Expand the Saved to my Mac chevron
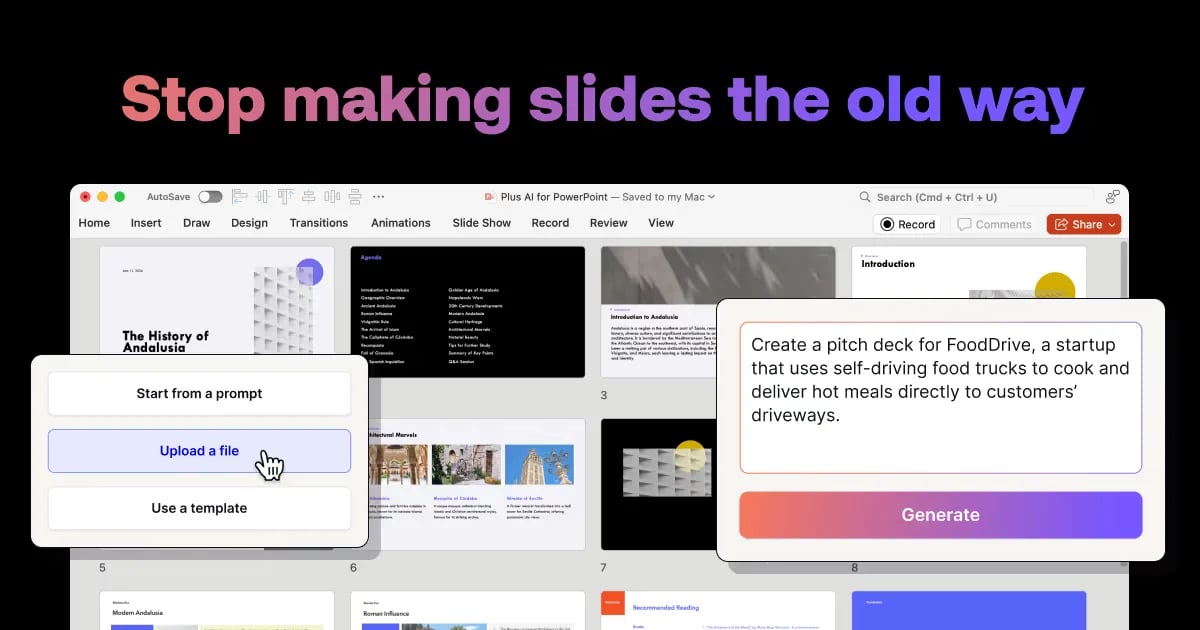 tap(711, 197)
